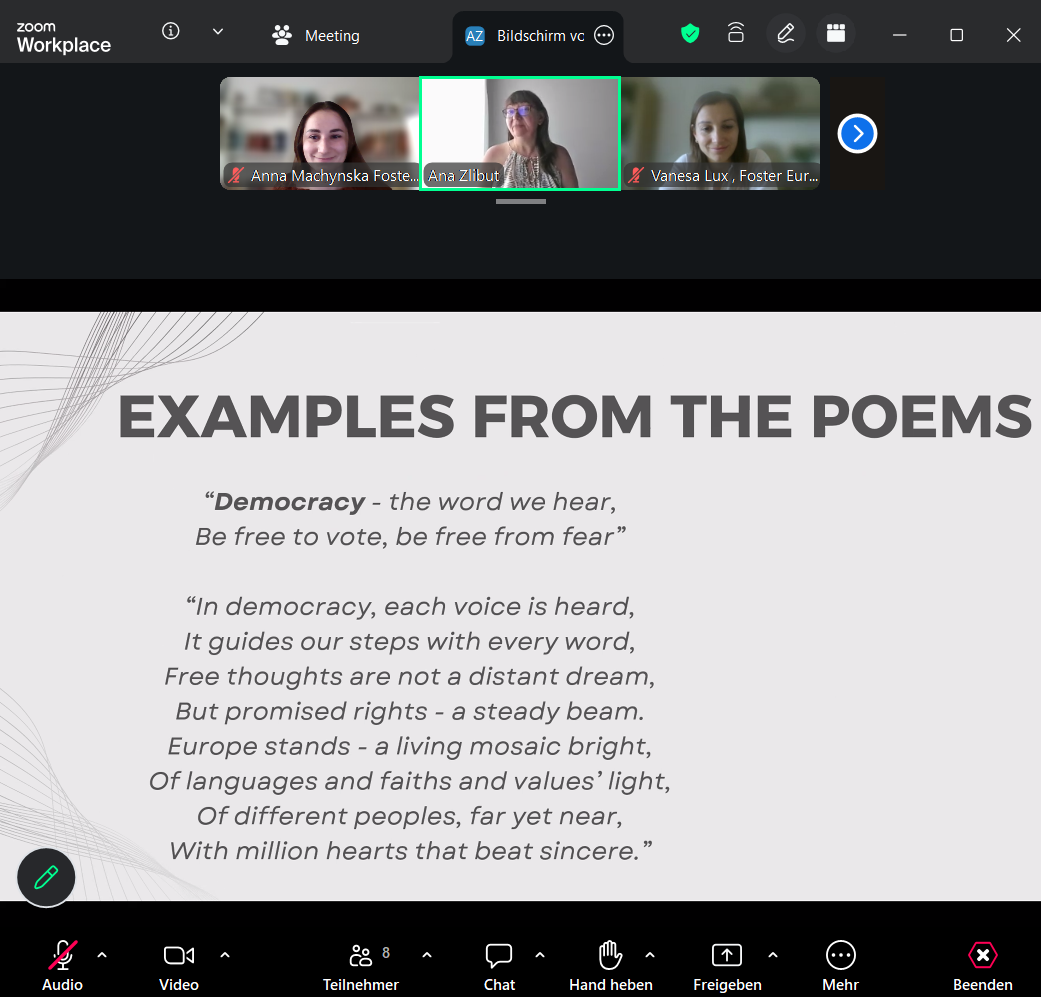Change the view layout icon
This screenshot has height=997, width=1041.
[x=836, y=33]
